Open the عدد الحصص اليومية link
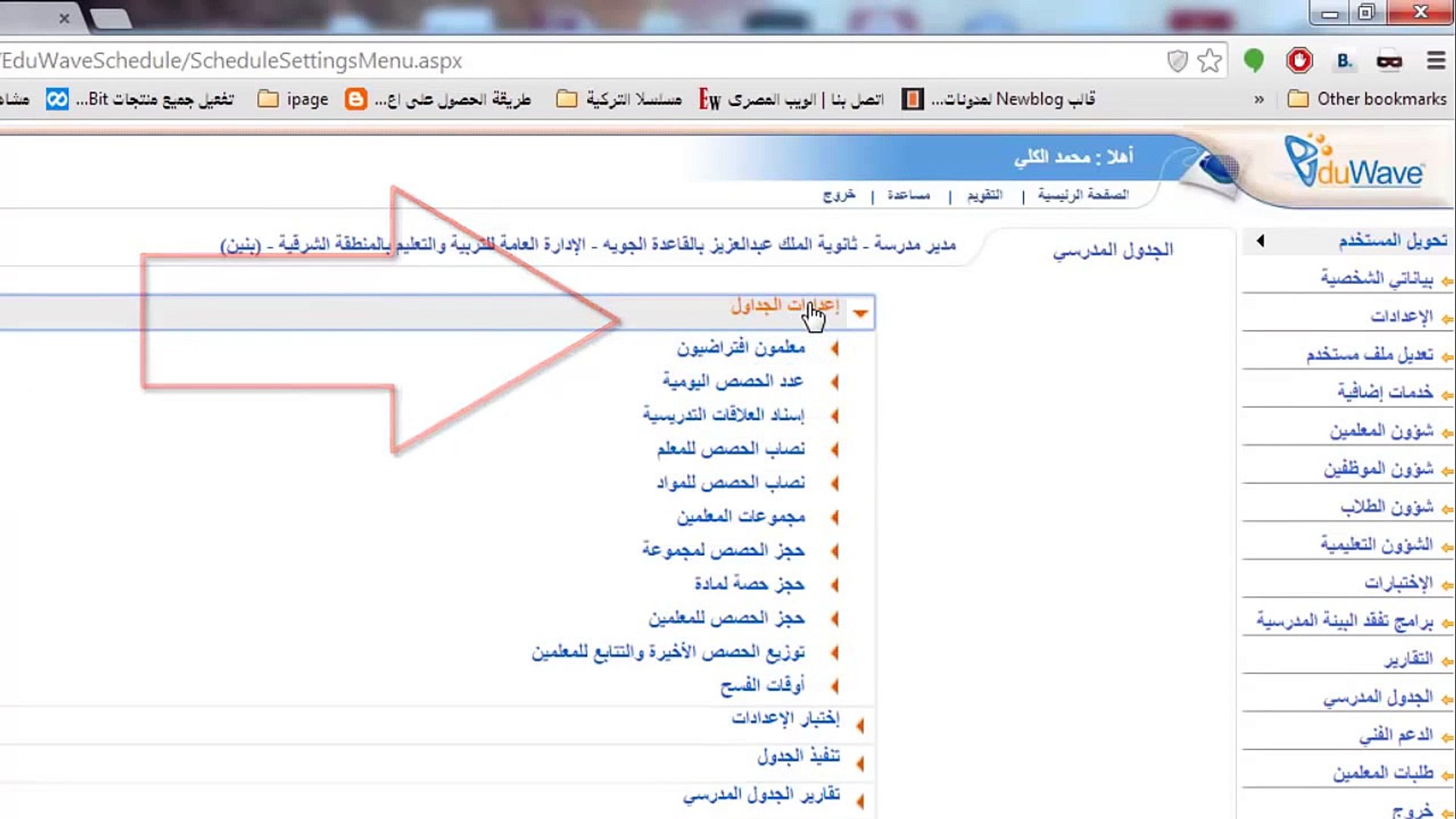1456x819 pixels. click(x=733, y=381)
